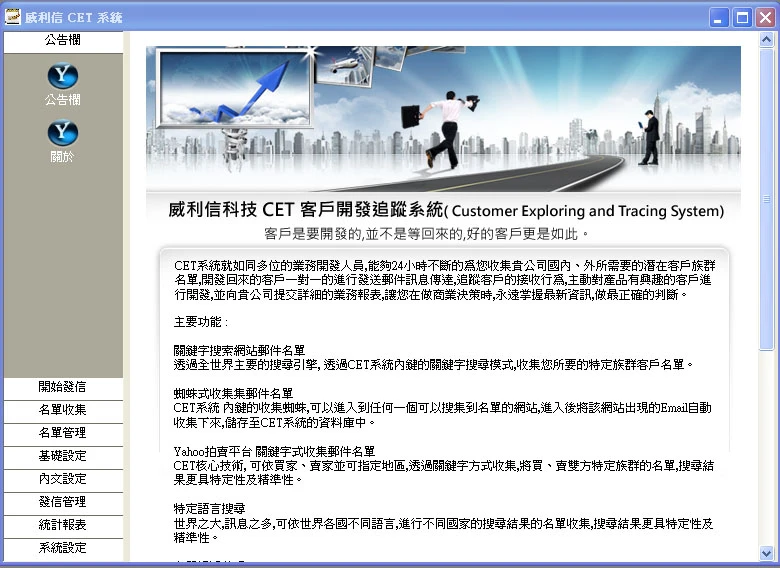780x568 pixels.
Task: Open the 開始發信 section
Action: 63,387
